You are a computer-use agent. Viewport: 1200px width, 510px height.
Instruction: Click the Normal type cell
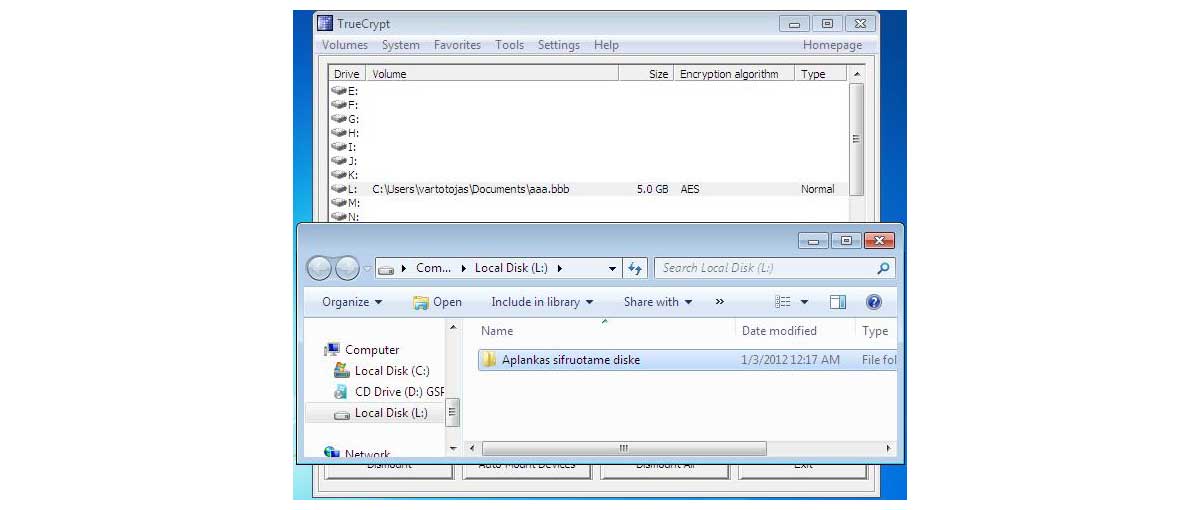pyautogui.click(x=817, y=189)
